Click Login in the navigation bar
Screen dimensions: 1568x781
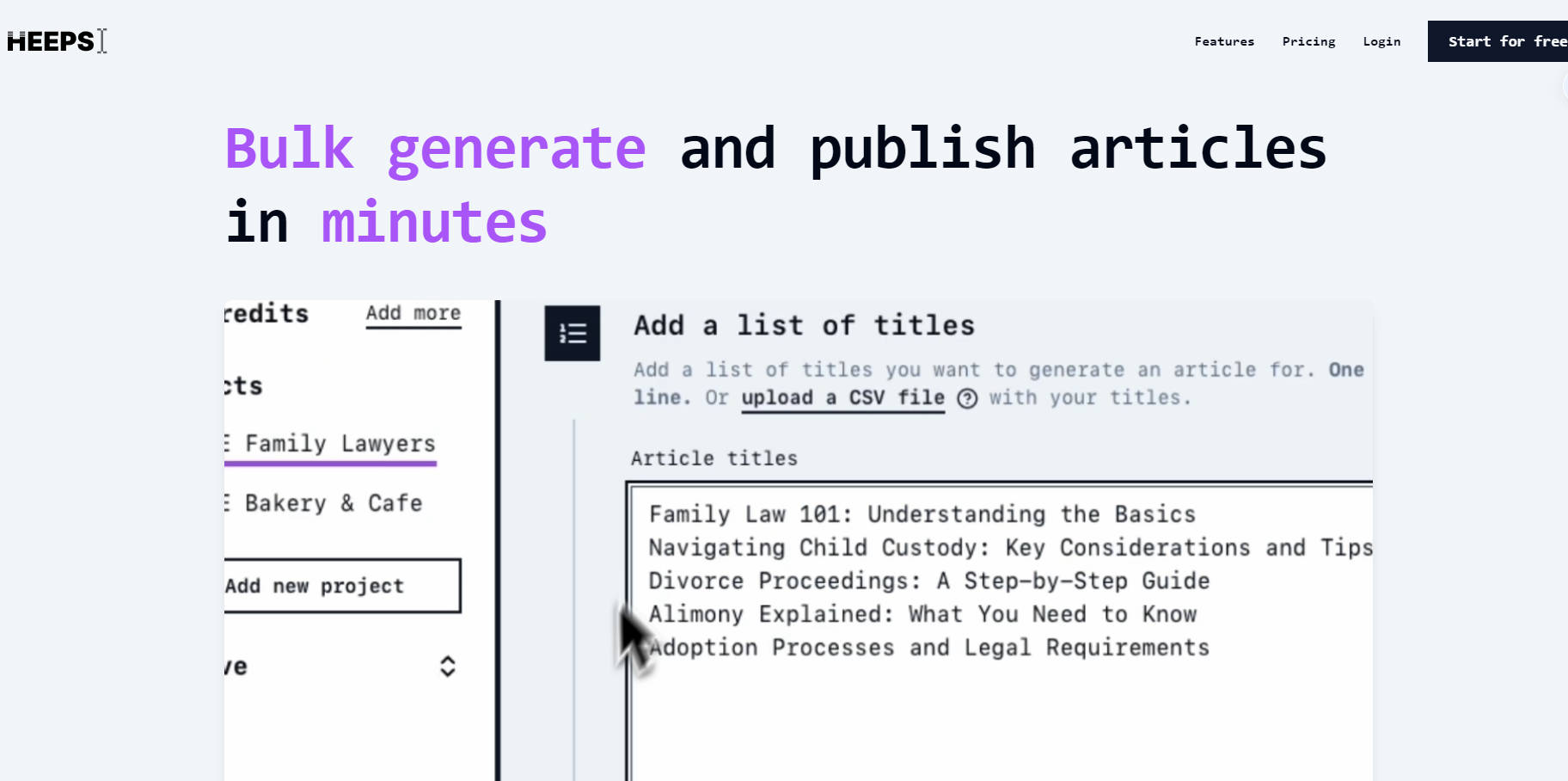pos(1381,40)
